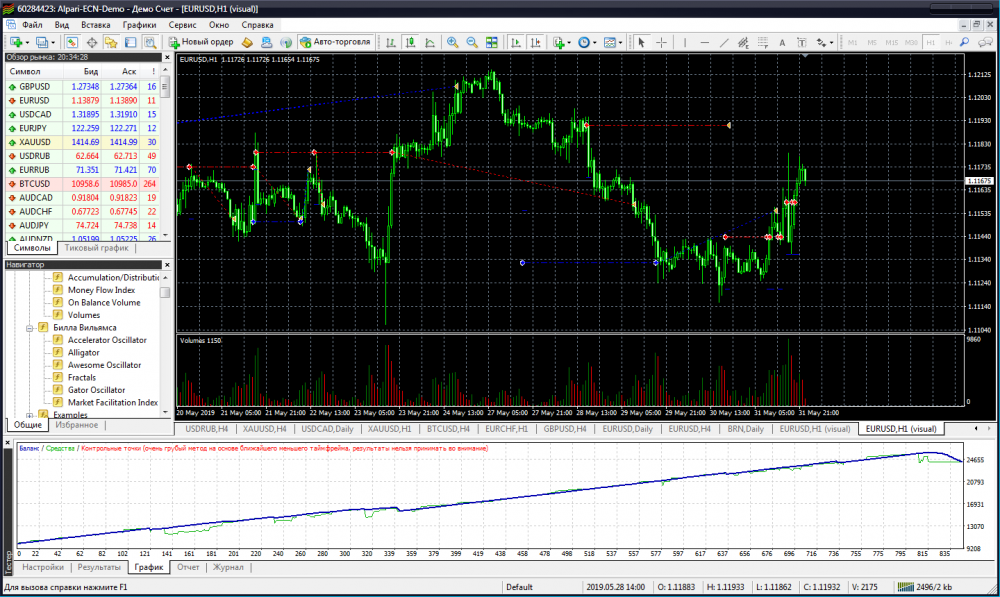Switch to the Отчет tester tab
This screenshot has width=1000, height=597.
(187, 567)
